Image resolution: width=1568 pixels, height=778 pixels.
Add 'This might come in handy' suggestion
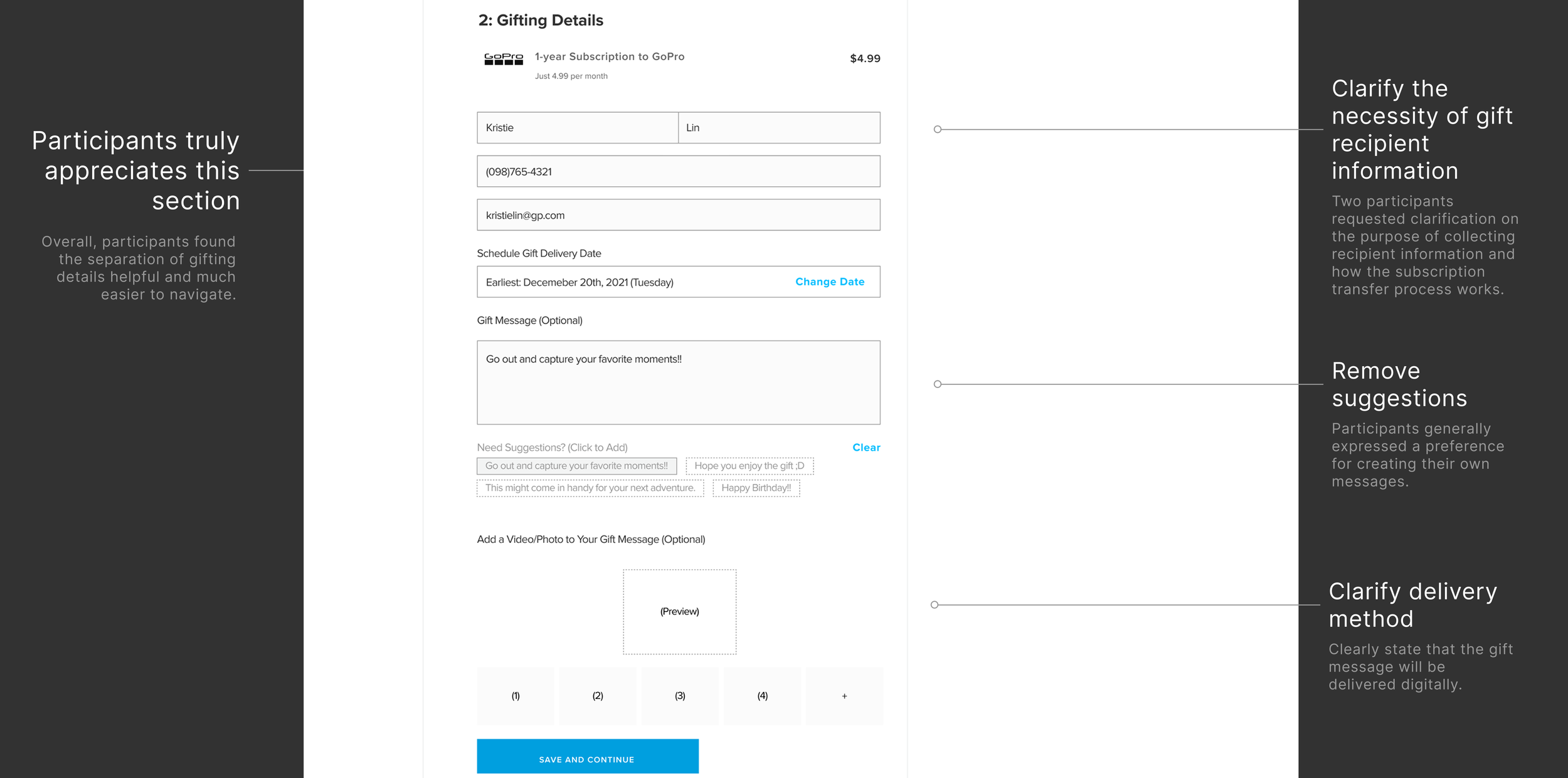coord(590,488)
